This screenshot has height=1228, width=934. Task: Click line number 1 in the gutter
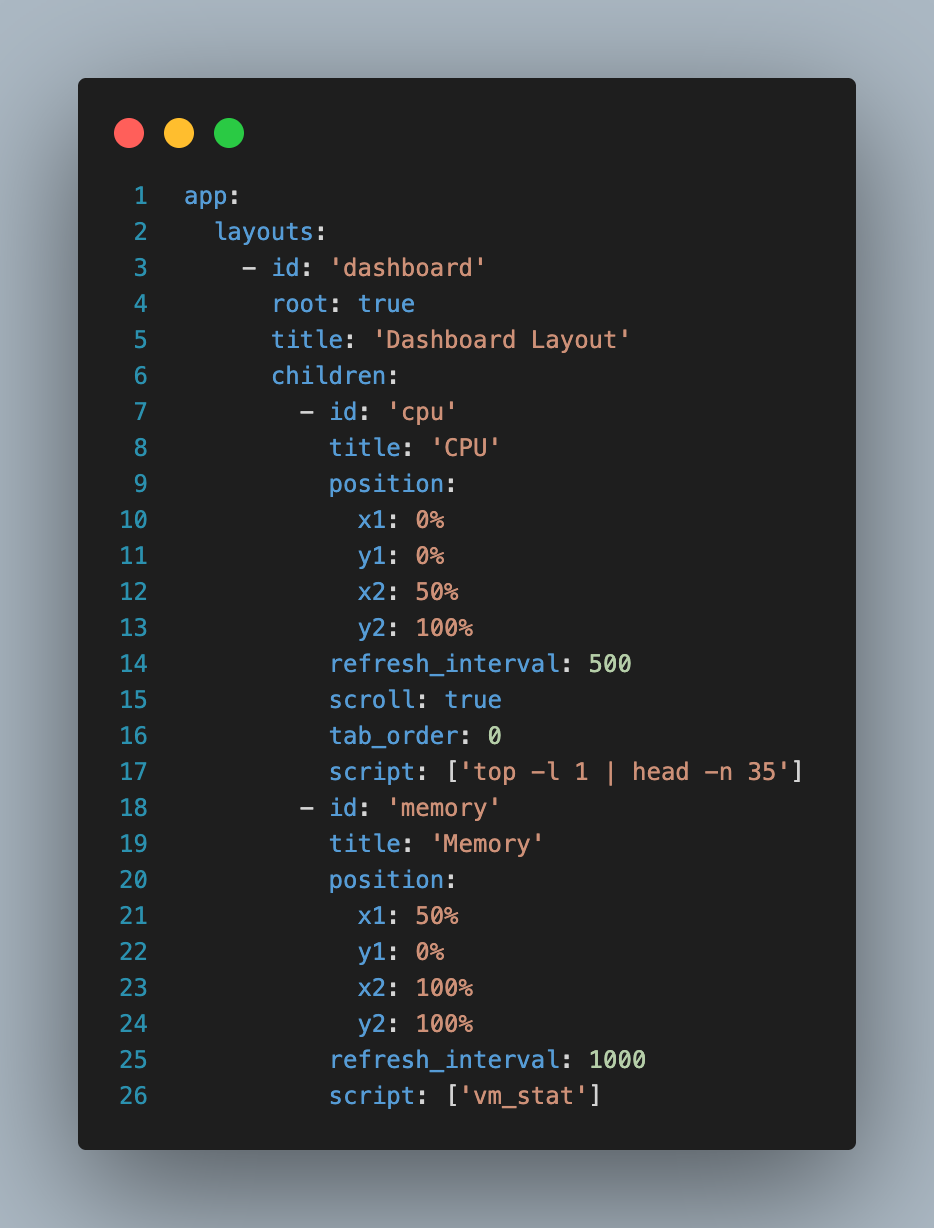(x=140, y=196)
